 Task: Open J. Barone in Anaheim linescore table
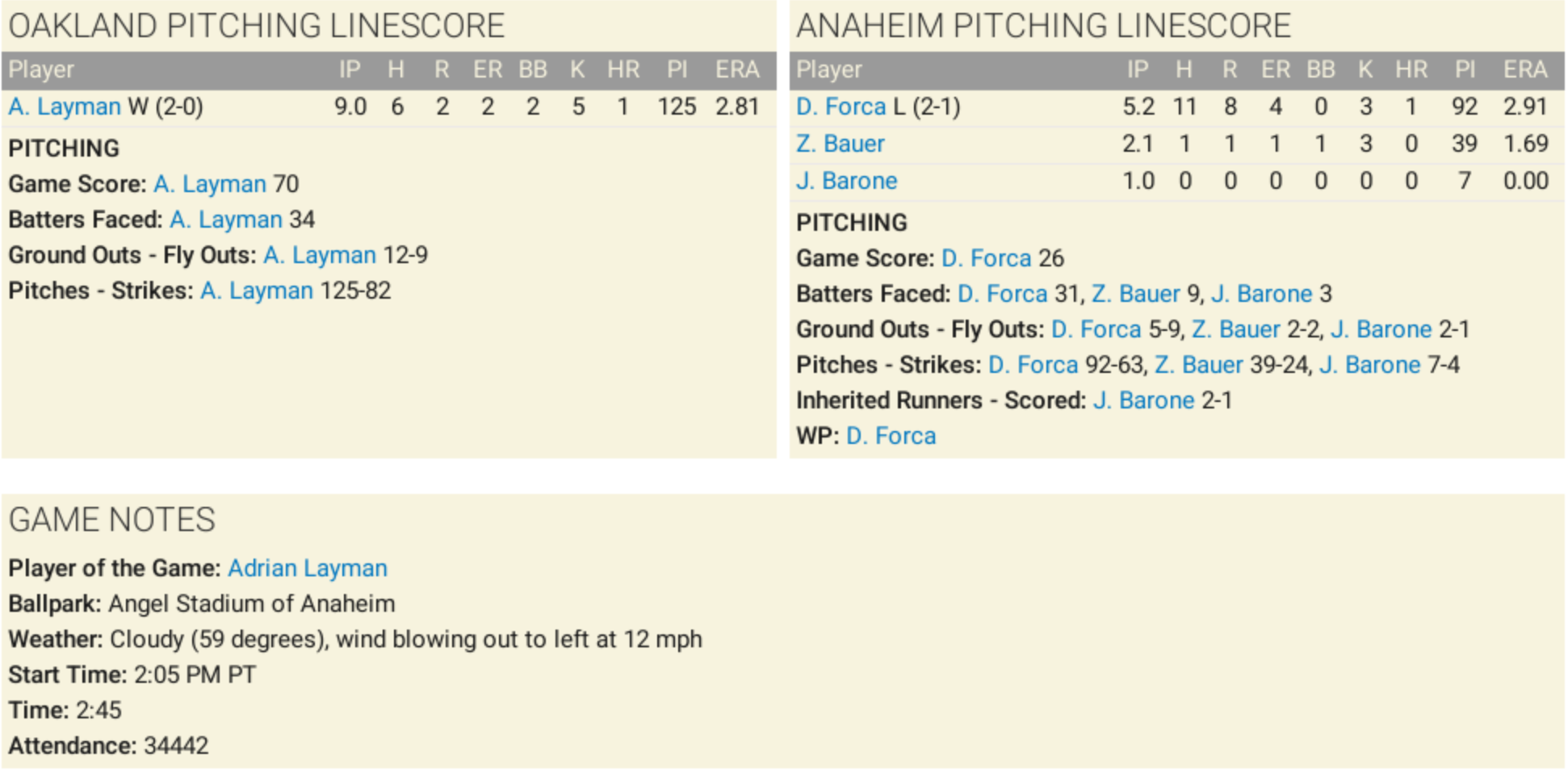pyautogui.click(x=847, y=181)
